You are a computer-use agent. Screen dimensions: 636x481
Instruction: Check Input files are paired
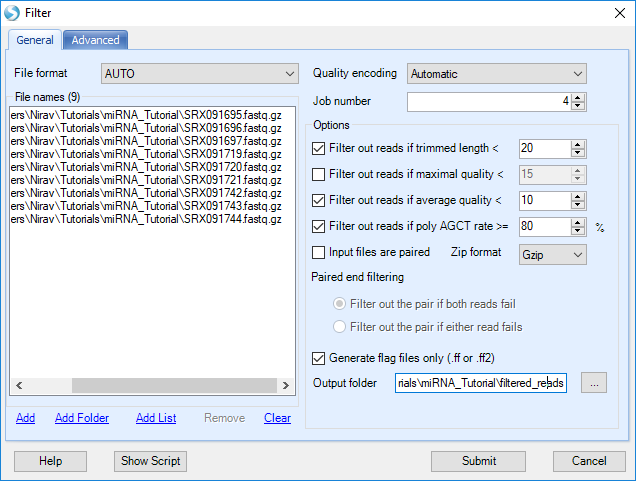(318, 252)
